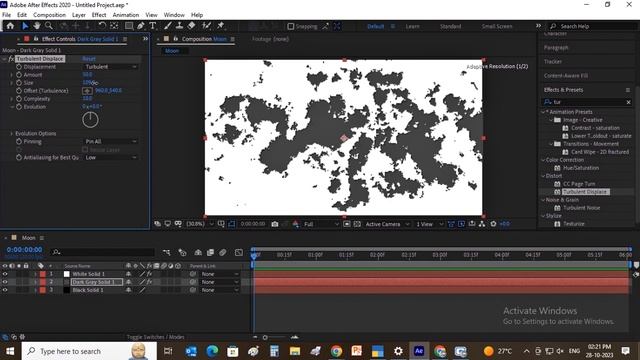The width and height of the screenshot is (640, 360).
Task: Switch to the Learn workspace
Action: click(x=412, y=26)
